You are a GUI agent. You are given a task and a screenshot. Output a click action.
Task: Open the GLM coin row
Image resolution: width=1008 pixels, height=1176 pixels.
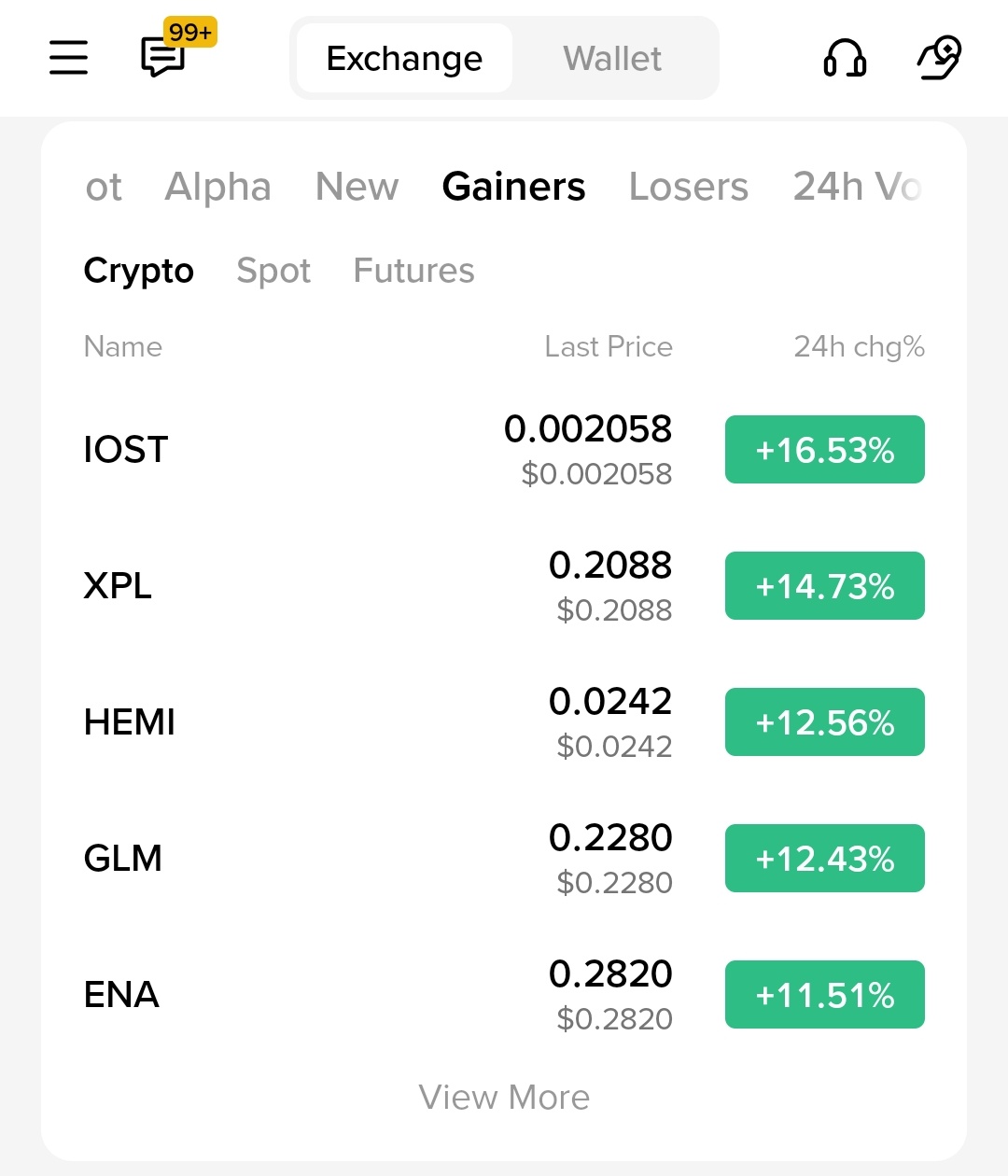tap(123, 859)
